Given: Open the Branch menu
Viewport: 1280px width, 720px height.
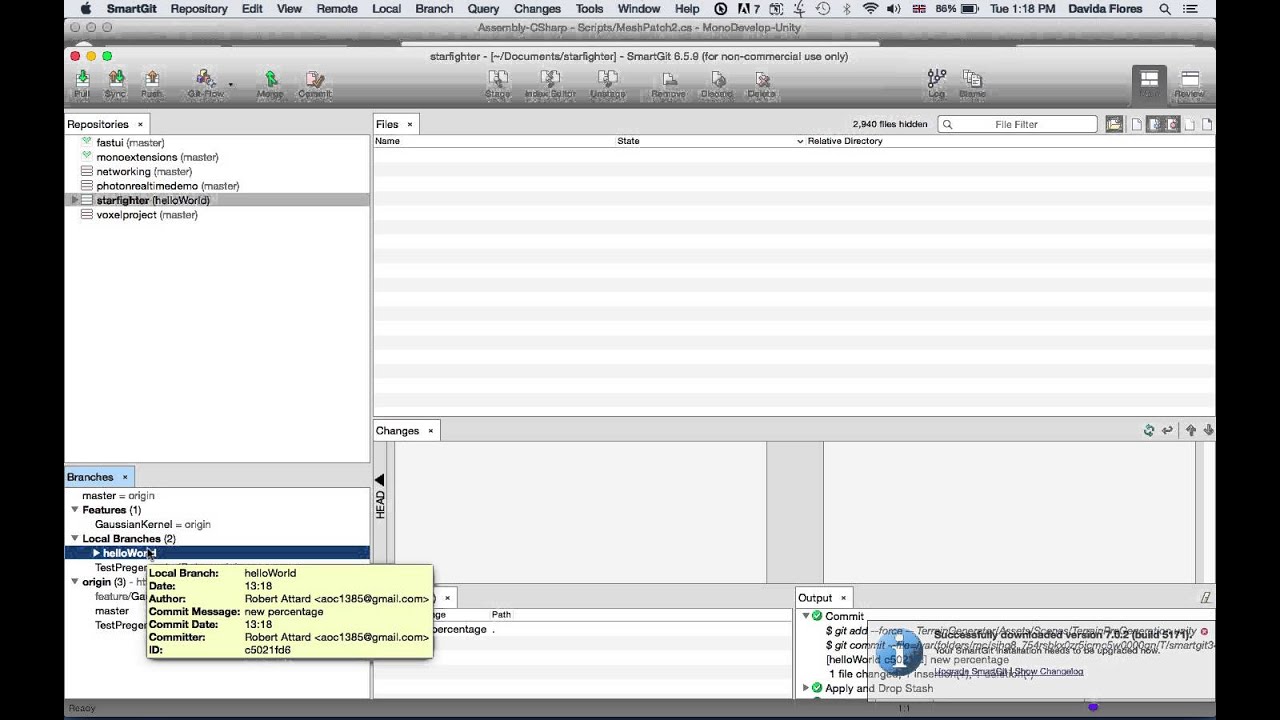Looking at the screenshot, I should pyautogui.click(x=434, y=9).
